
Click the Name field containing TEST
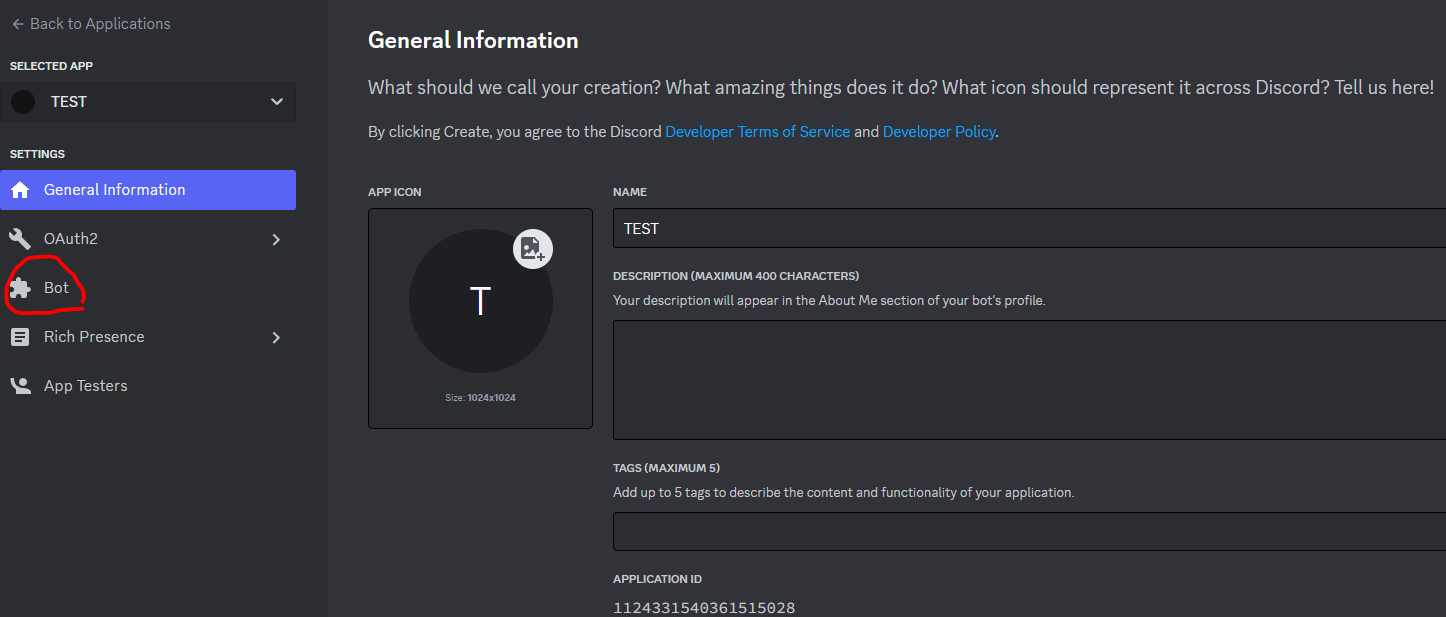pyautogui.click(x=1029, y=228)
